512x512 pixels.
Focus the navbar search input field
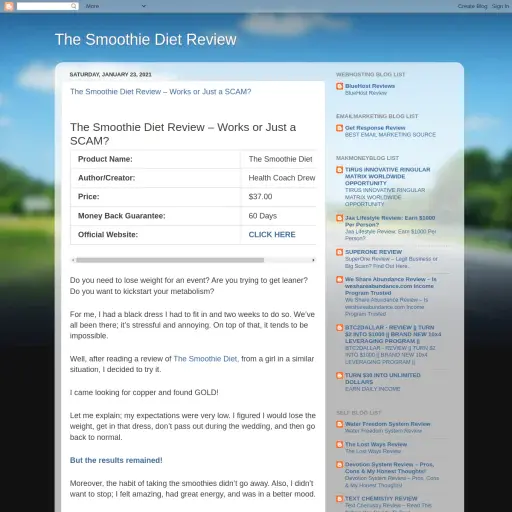click(x=44, y=6)
